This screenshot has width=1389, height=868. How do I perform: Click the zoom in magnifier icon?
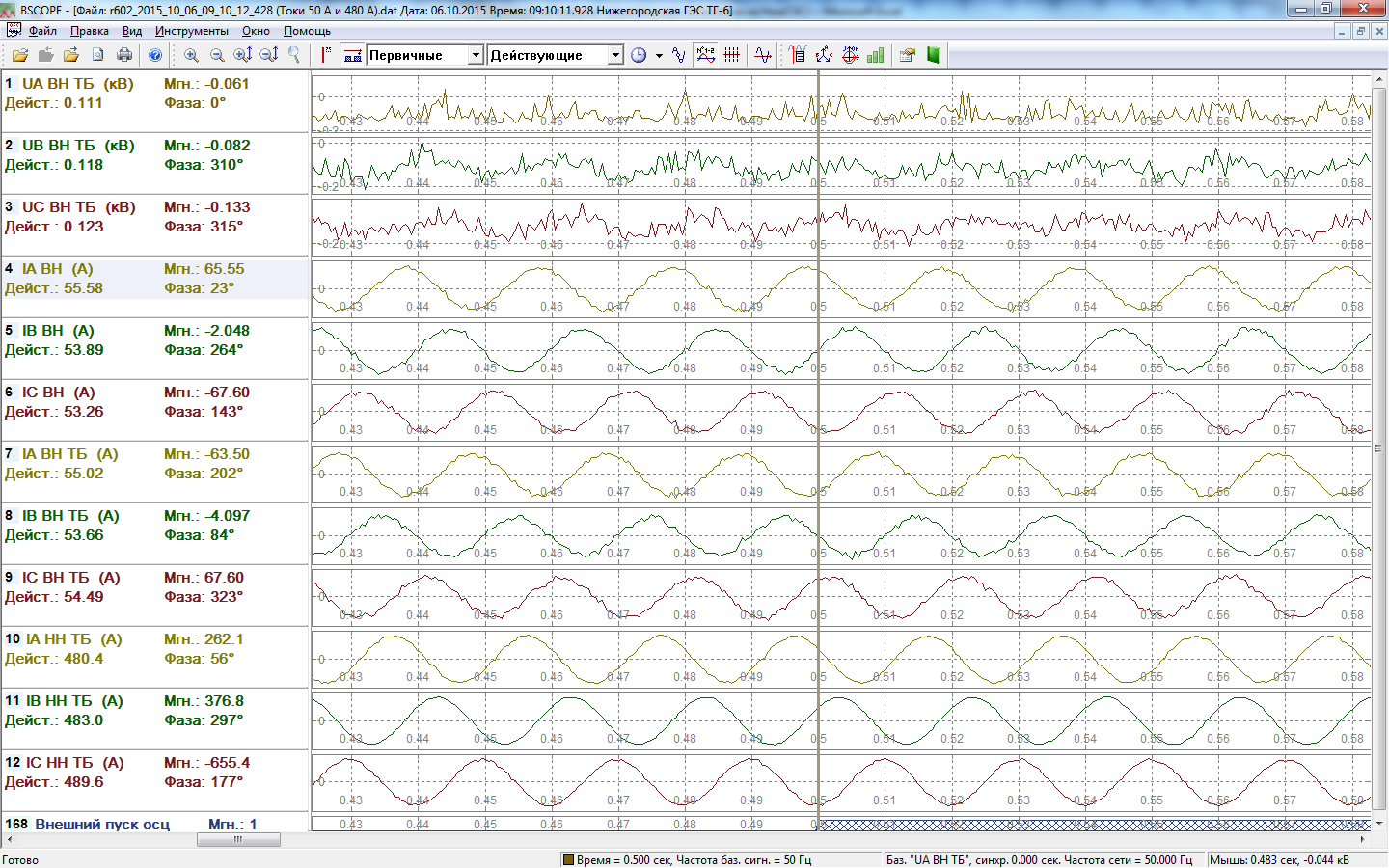pos(191,55)
